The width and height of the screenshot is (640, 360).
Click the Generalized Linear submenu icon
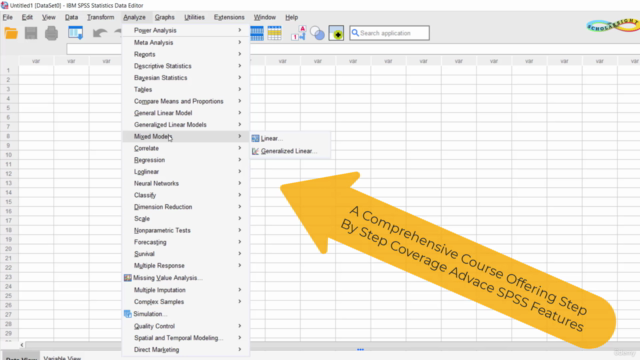click(x=256, y=151)
